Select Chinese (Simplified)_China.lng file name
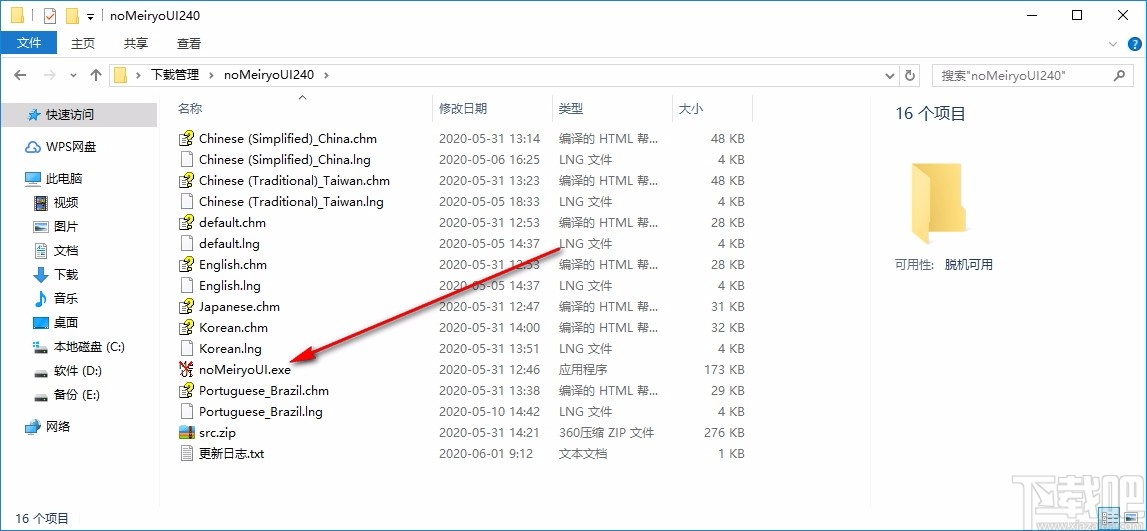Screen dimensions: 1147x531 pos(285,159)
